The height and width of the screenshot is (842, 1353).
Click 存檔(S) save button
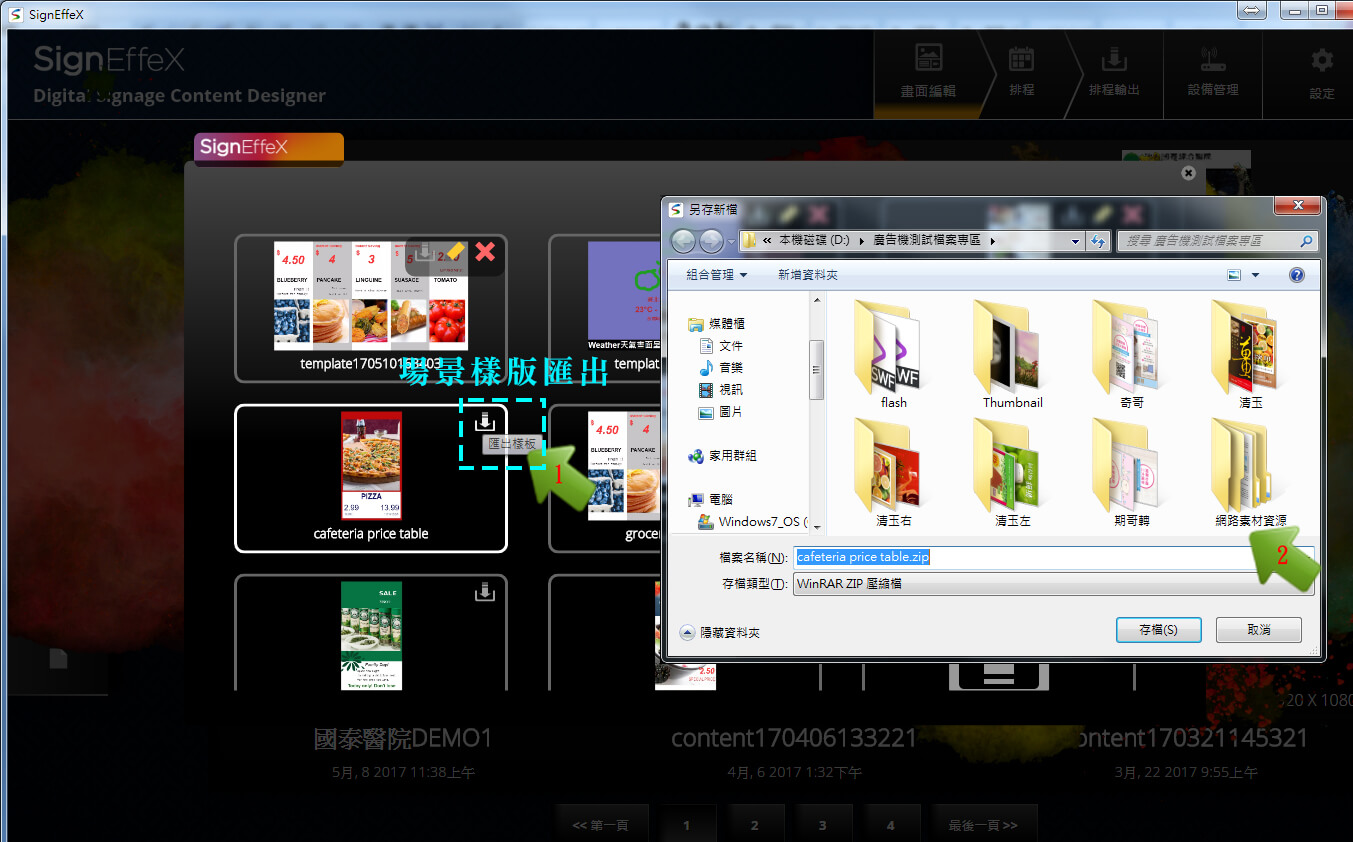(1158, 630)
